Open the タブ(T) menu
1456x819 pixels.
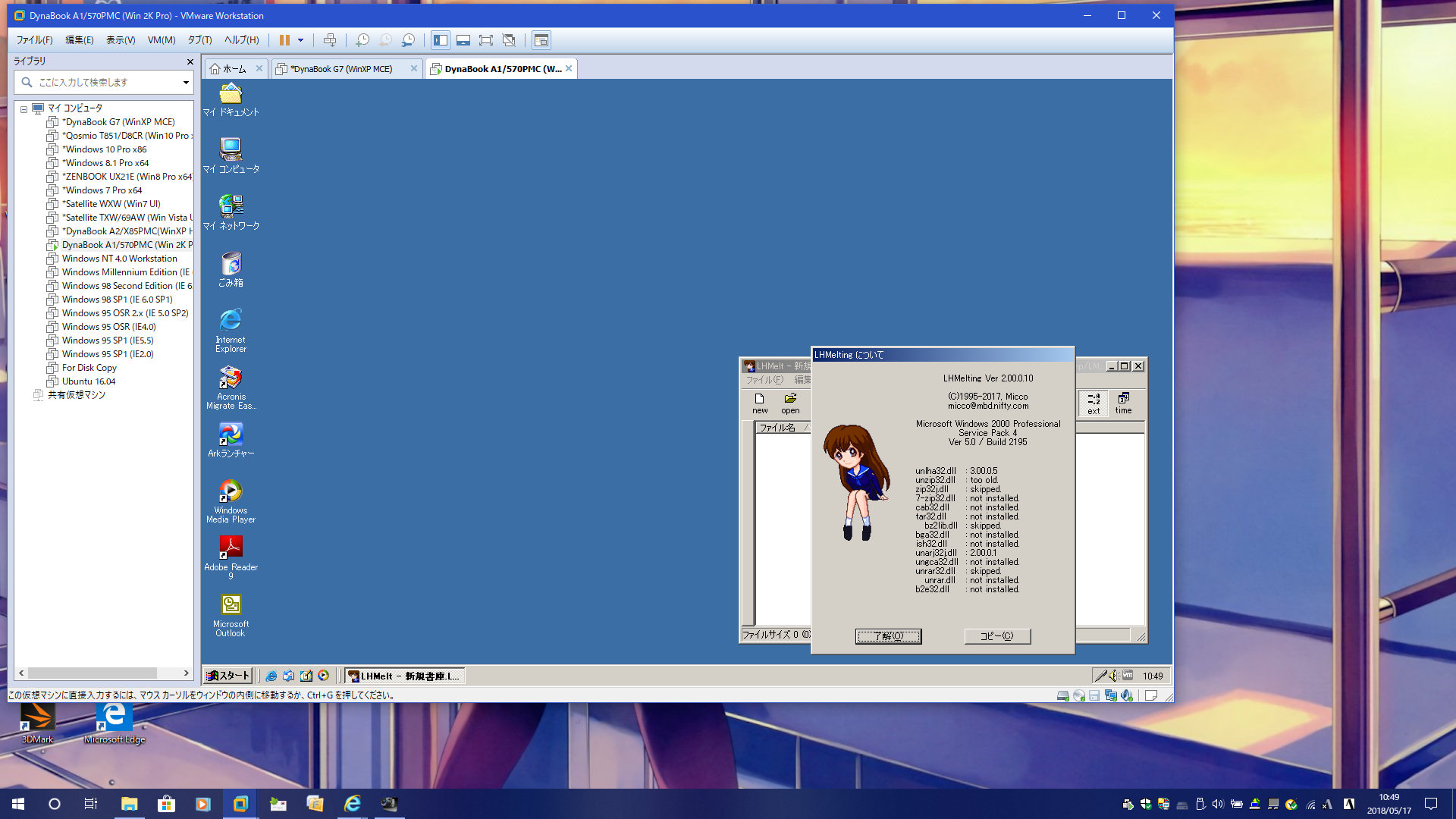pos(200,40)
